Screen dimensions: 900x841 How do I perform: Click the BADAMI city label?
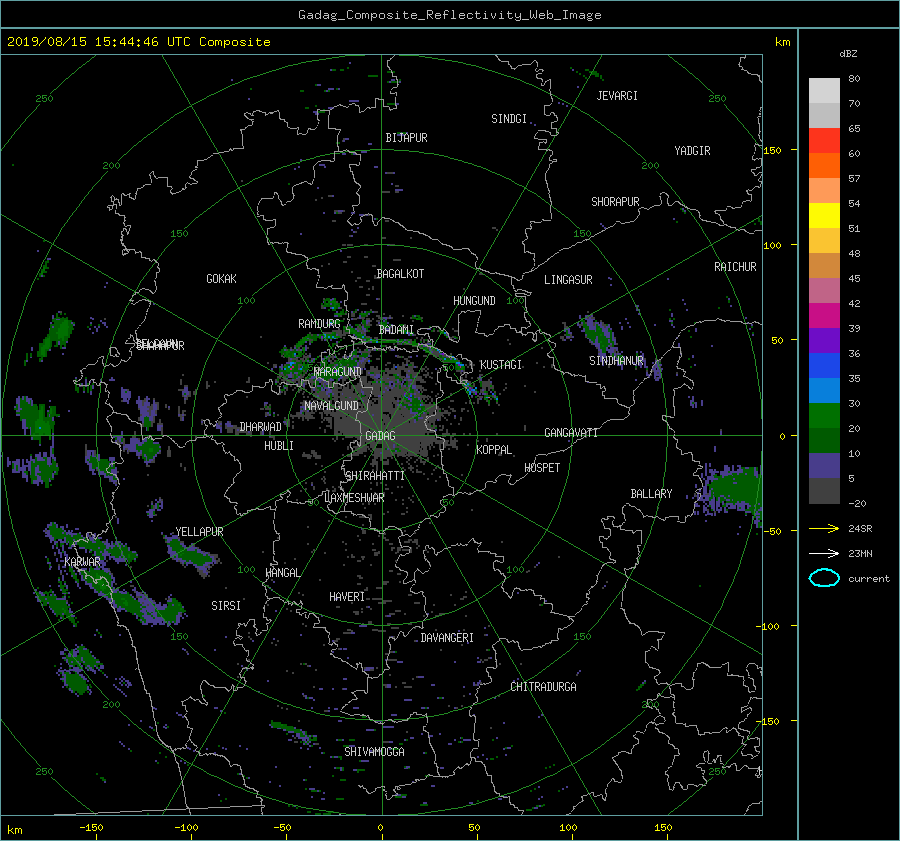click(x=396, y=330)
